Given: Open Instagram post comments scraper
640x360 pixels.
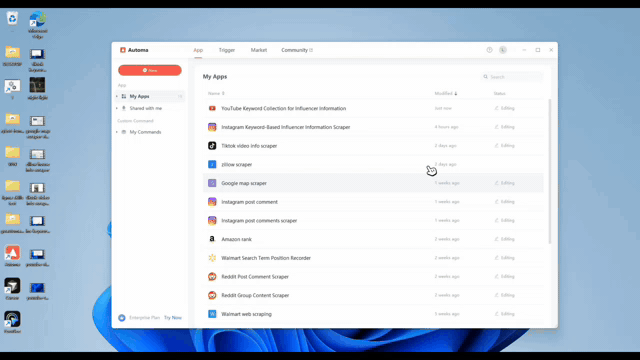Looking at the screenshot, I should click(259, 221).
